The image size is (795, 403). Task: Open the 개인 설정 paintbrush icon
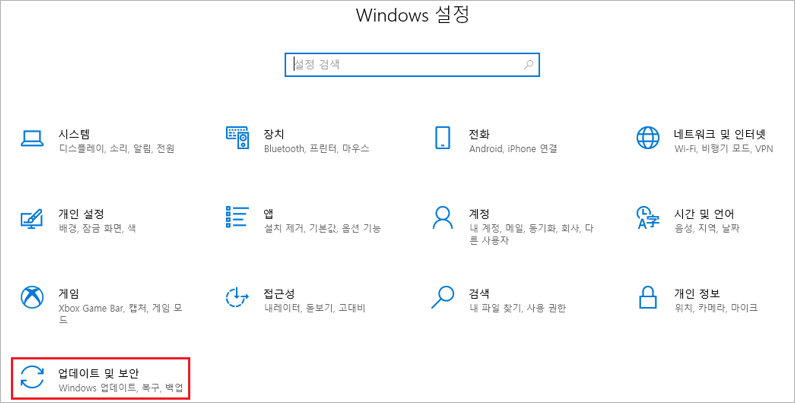[32, 218]
